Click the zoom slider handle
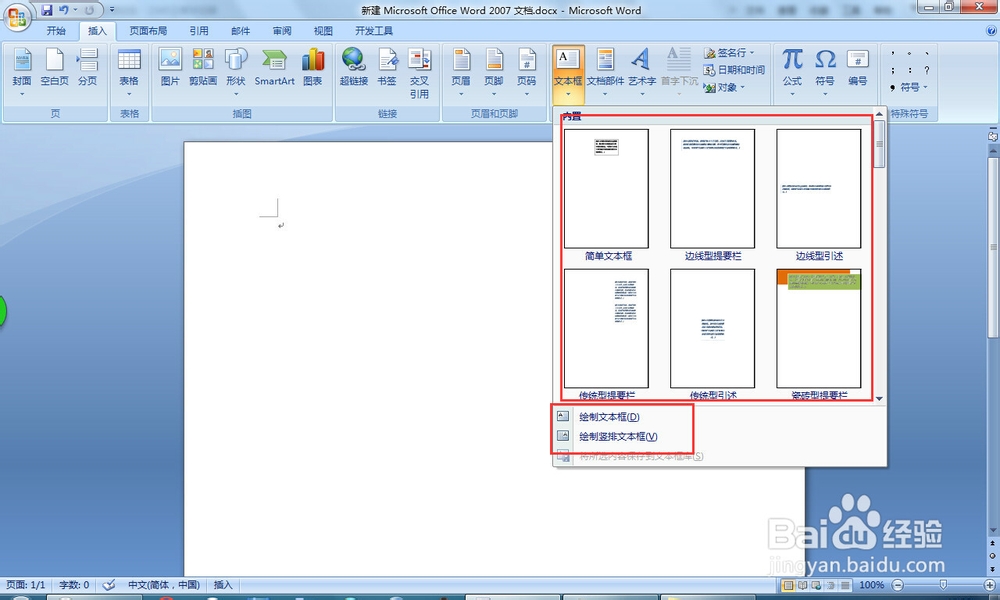The width and height of the screenshot is (1000, 600). pos(943,585)
